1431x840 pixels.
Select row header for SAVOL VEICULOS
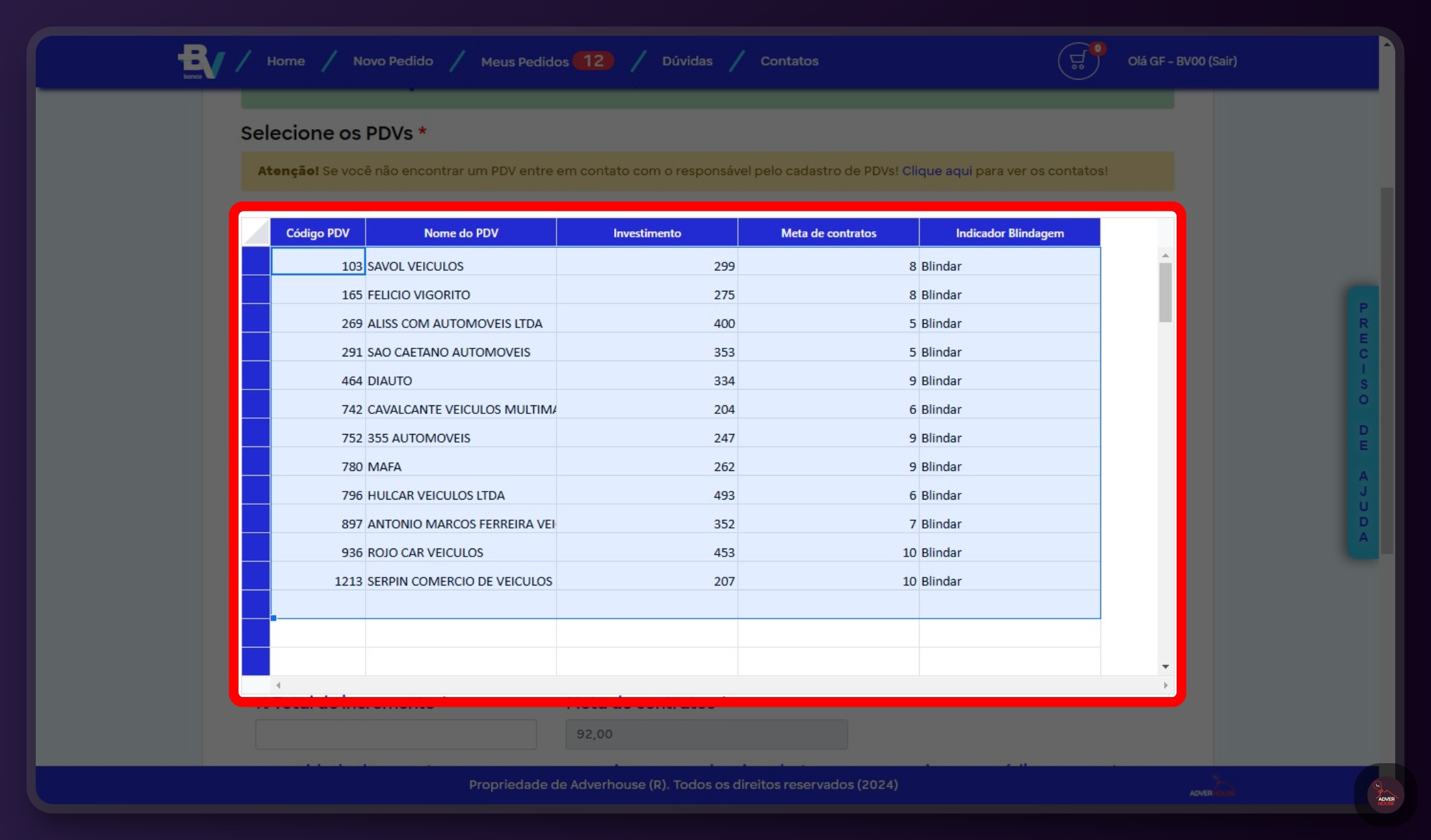pos(256,261)
